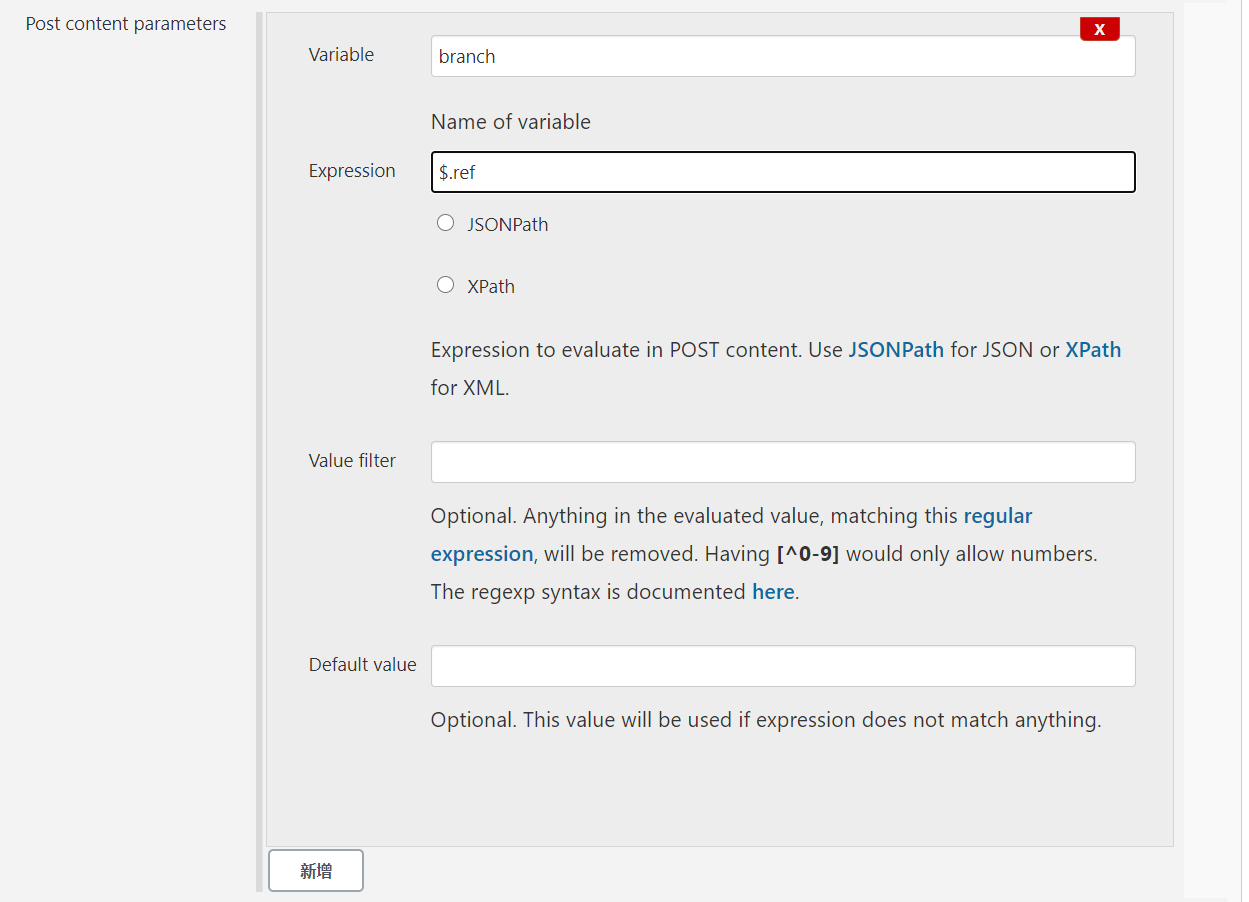Image resolution: width=1249 pixels, height=902 pixels.
Task: Click the Variable input containing 'branch'
Action: pyautogui.click(x=782, y=56)
